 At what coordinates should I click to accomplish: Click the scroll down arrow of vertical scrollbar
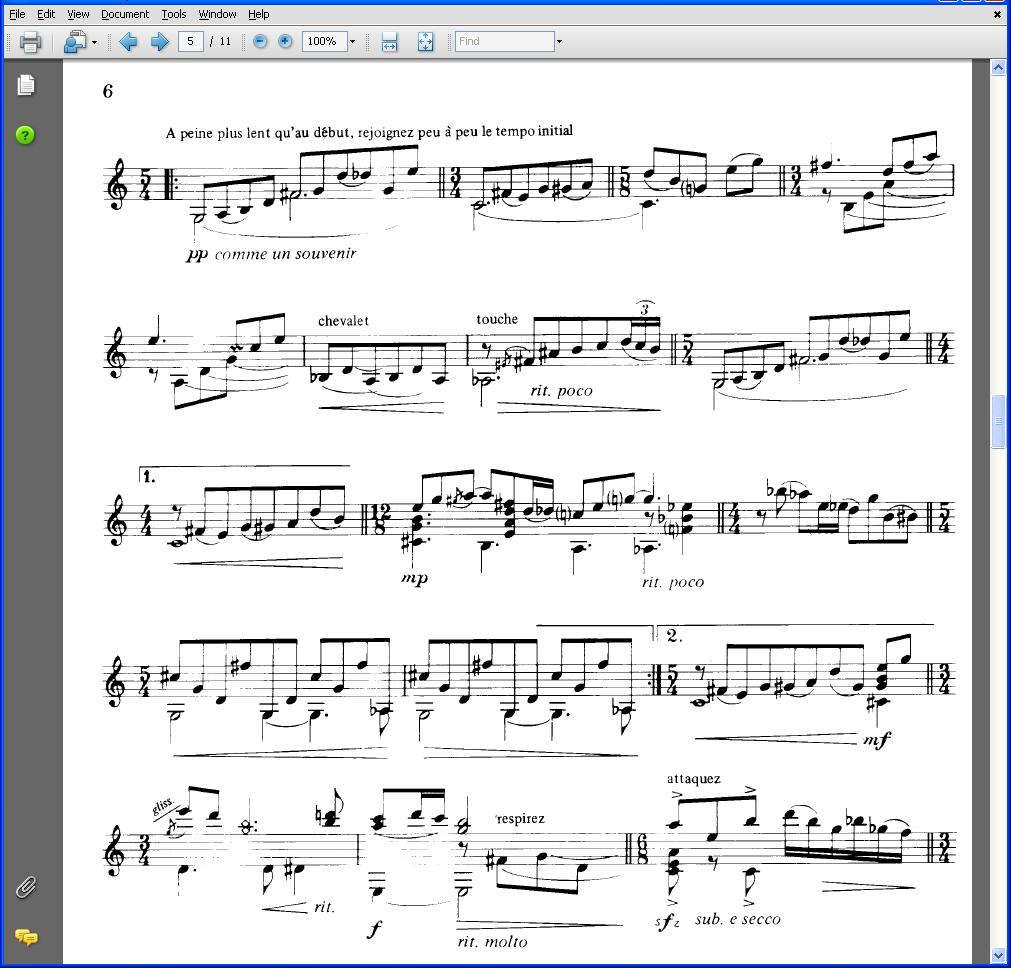coord(998,956)
